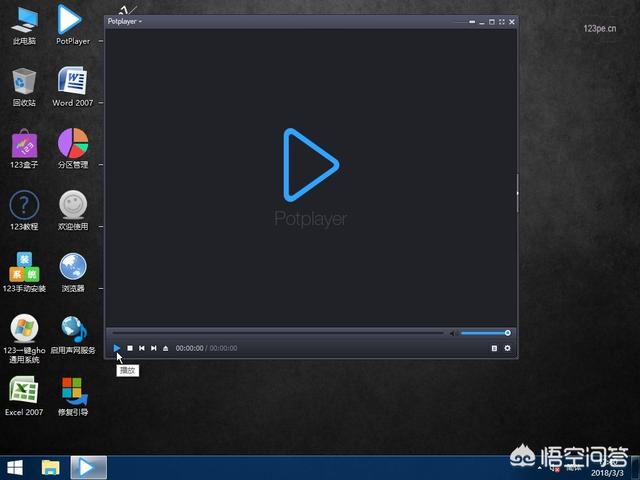Open the Potplayer title dropdown menu
The image size is (640, 480).
click(x=124, y=21)
